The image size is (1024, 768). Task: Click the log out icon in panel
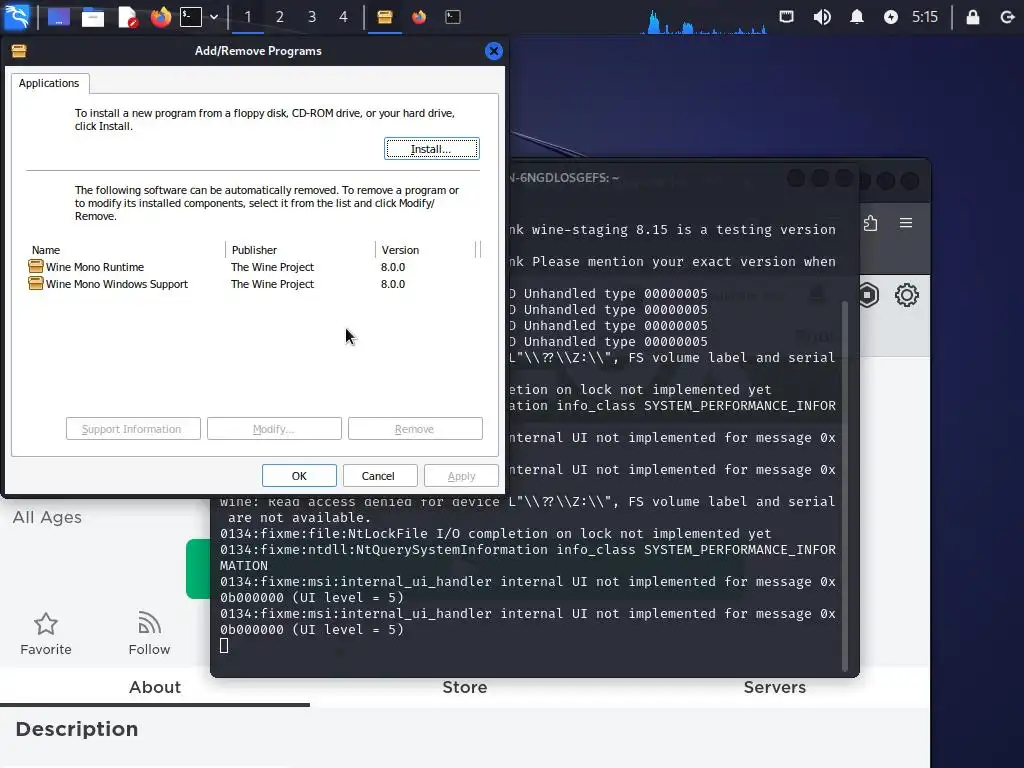click(1007, 17)
